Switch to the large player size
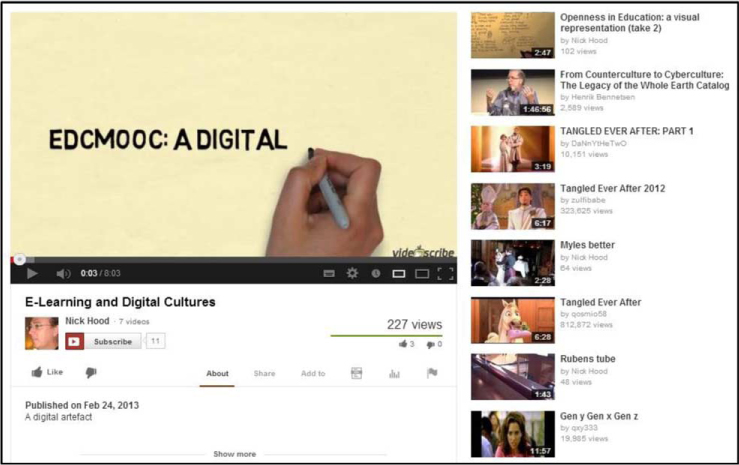The width and height of the screenshot is (739, 465). (x=422, y=273)
